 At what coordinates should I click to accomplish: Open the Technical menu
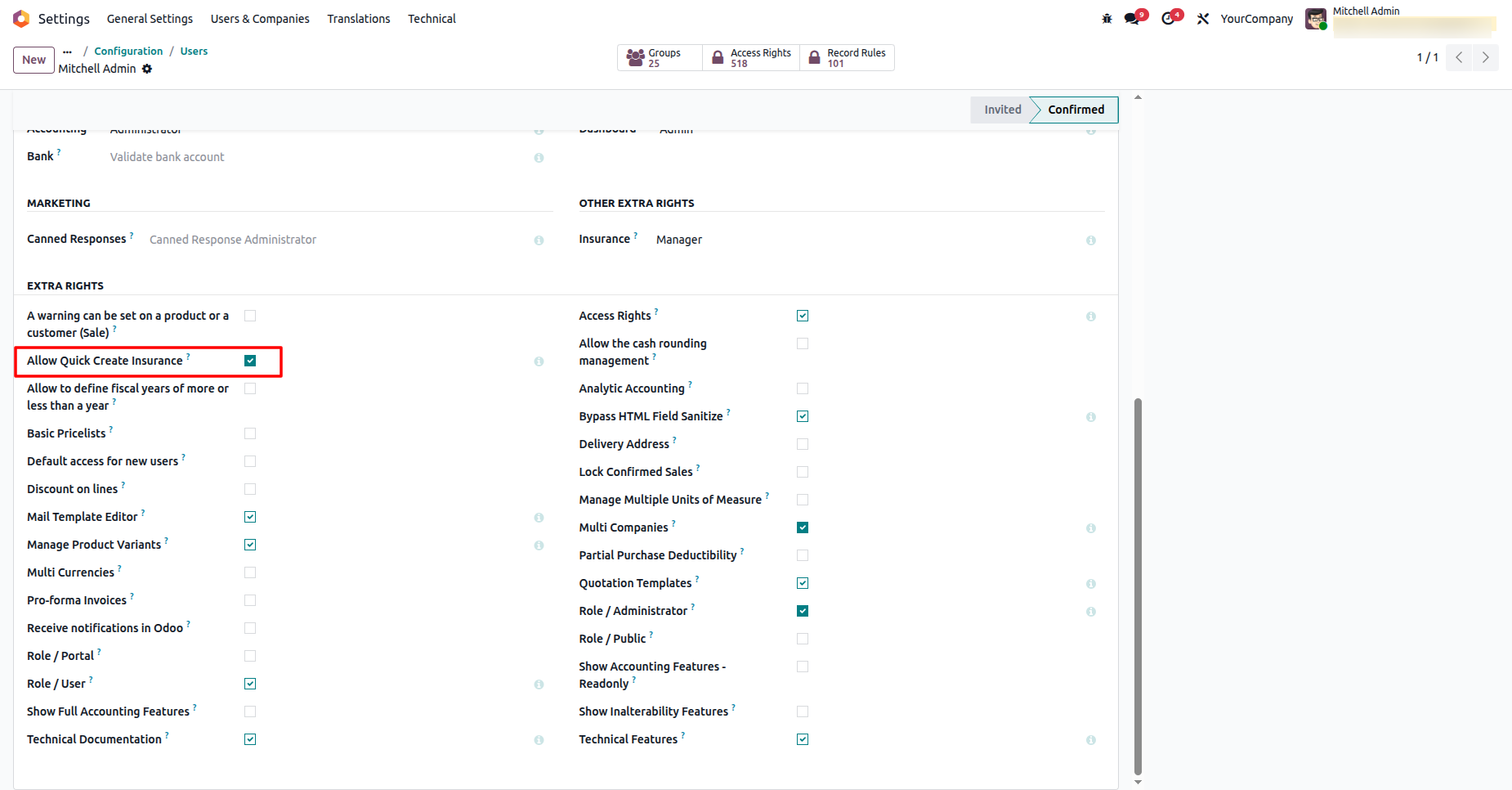(x=432, y=19)
